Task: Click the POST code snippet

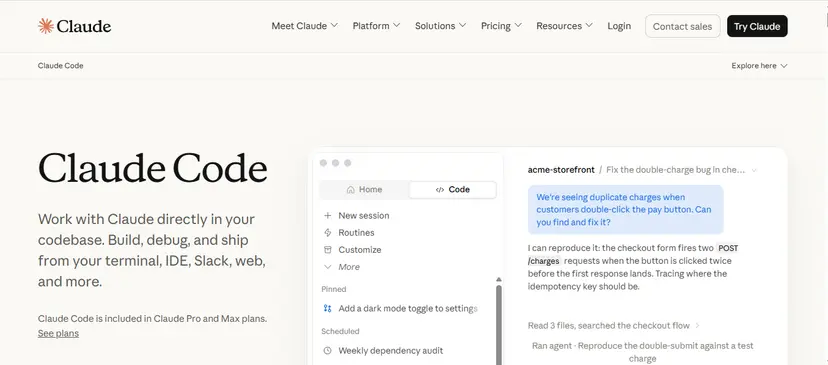Action: (x=728, y=248)
